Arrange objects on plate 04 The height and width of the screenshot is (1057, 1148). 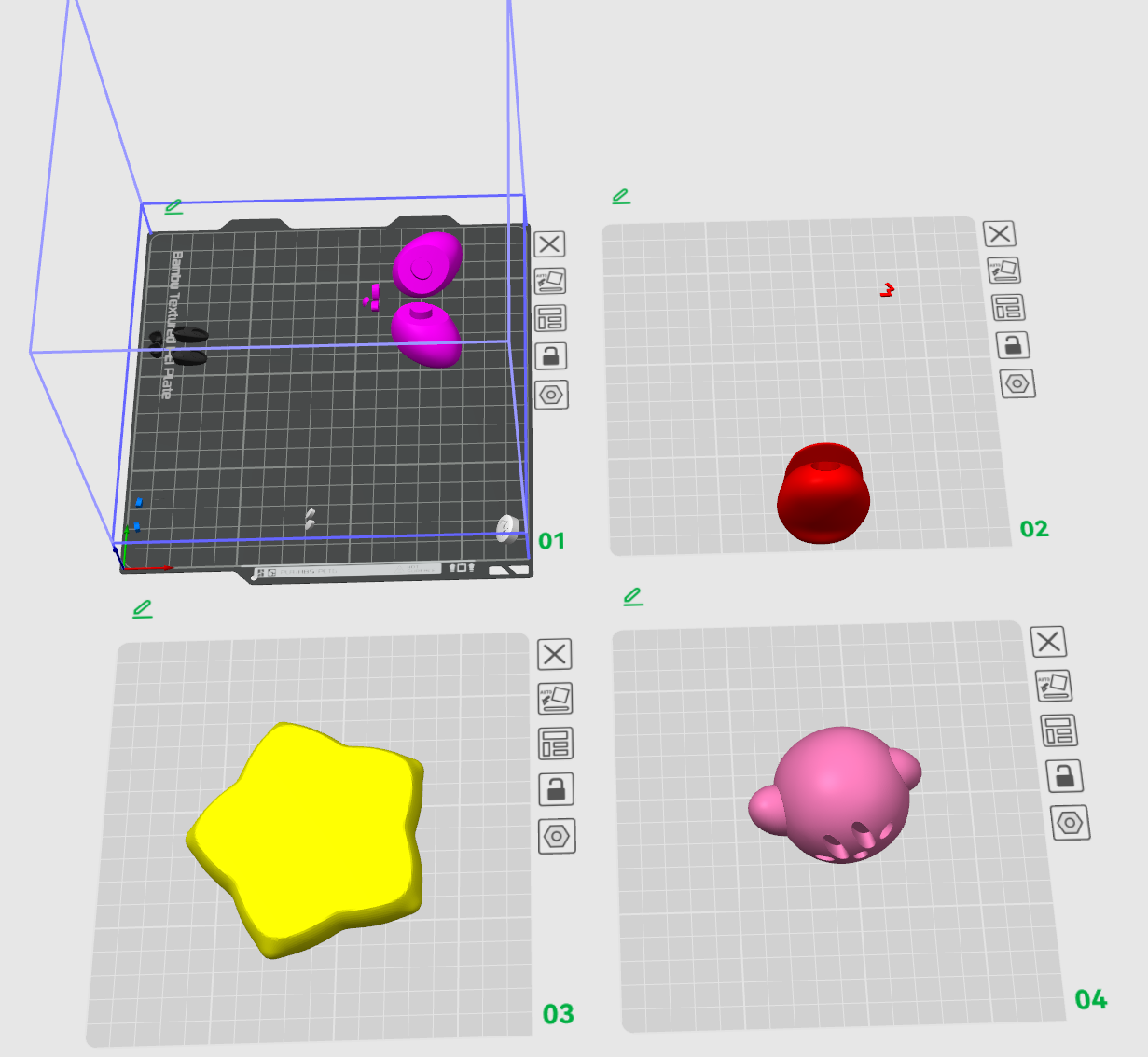click(1059, 730)
